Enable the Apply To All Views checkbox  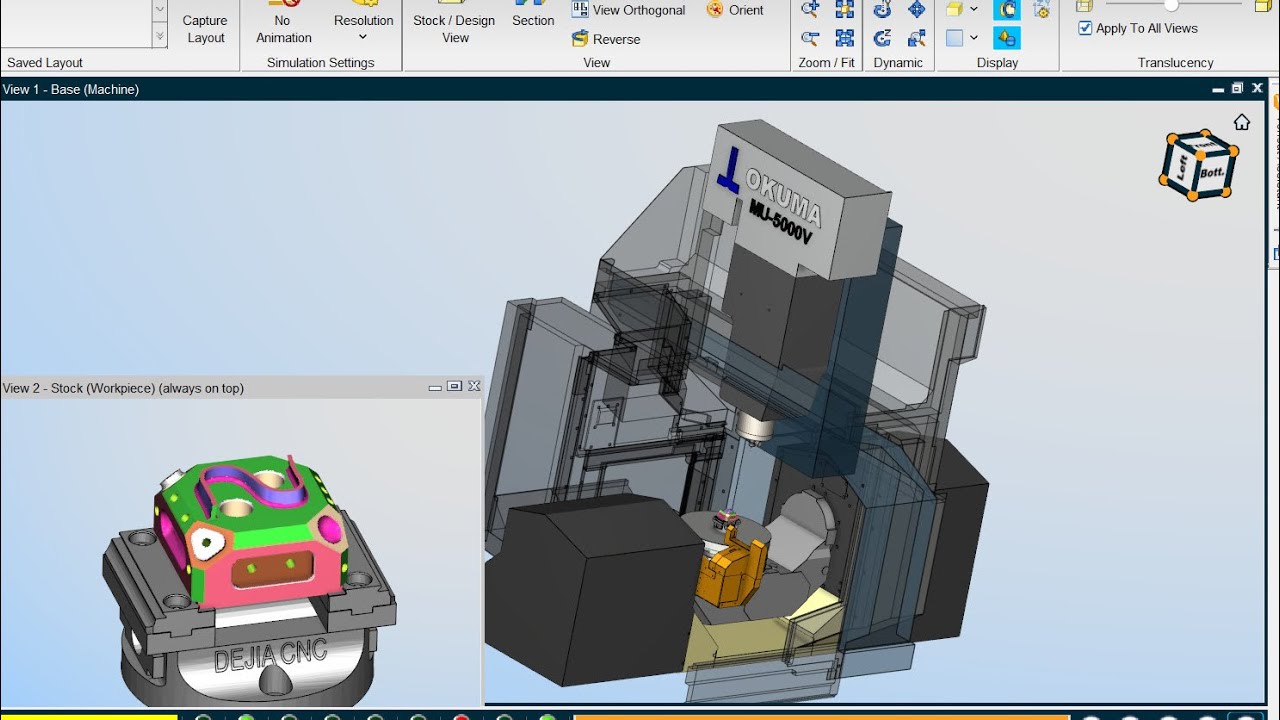click(x=1085, y=28)
